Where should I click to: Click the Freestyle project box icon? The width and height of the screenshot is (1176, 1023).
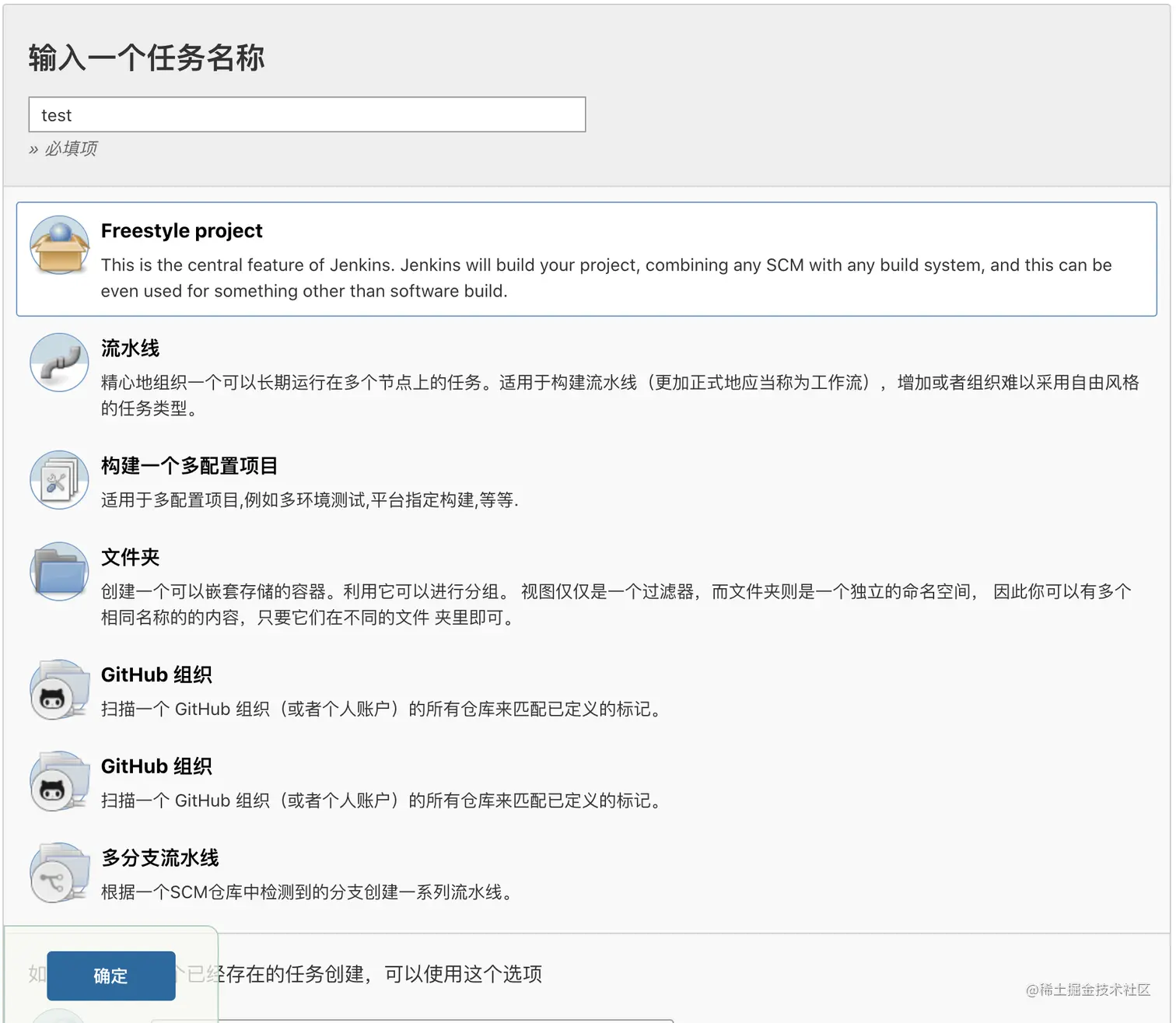coord(59,245)
